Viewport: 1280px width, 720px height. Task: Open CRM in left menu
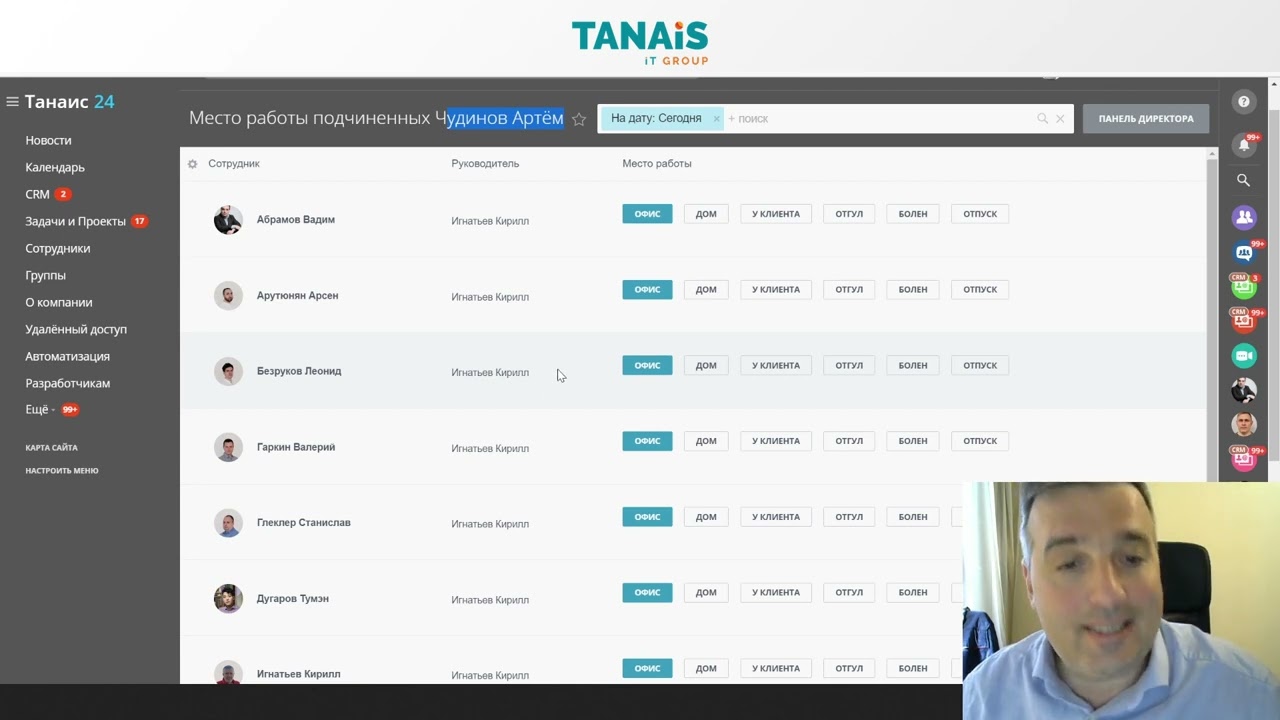point(37,195)
